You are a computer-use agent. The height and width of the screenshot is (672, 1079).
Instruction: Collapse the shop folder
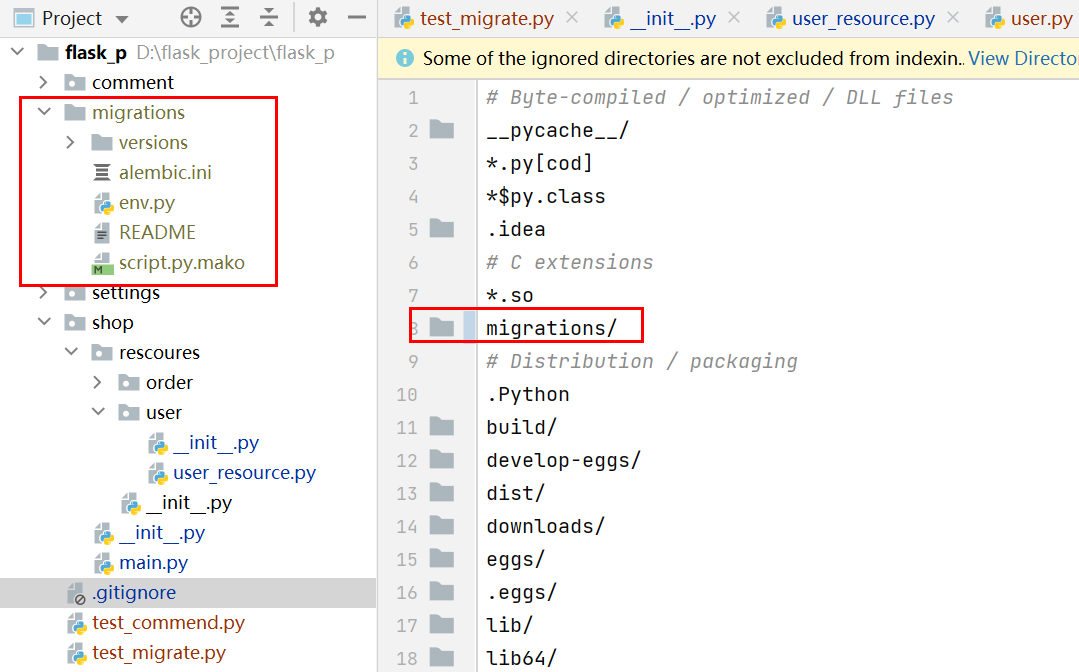(x=45, y=322)
